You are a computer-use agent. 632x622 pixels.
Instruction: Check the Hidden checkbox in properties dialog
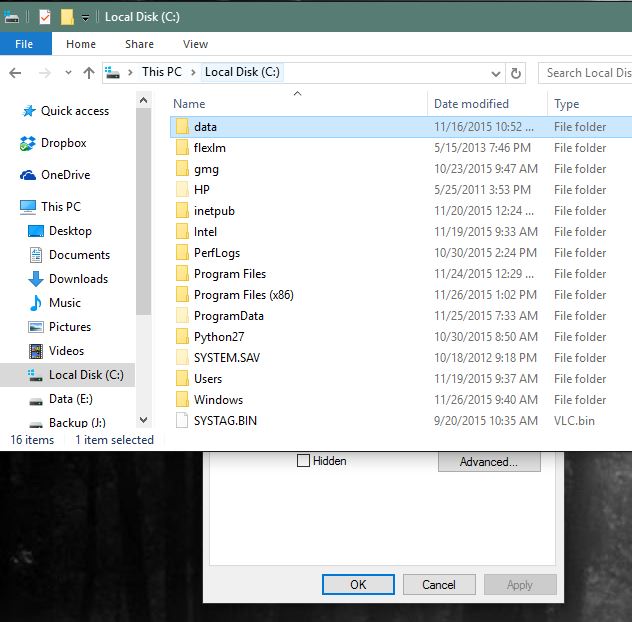pyautogui.click(x=303, y=460)
